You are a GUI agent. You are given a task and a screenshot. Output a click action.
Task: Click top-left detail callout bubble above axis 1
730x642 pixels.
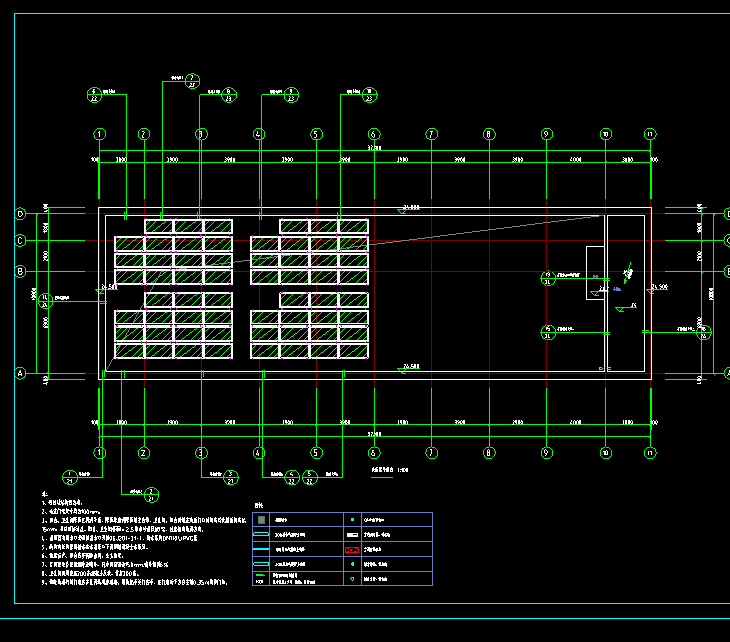(96, 95)
